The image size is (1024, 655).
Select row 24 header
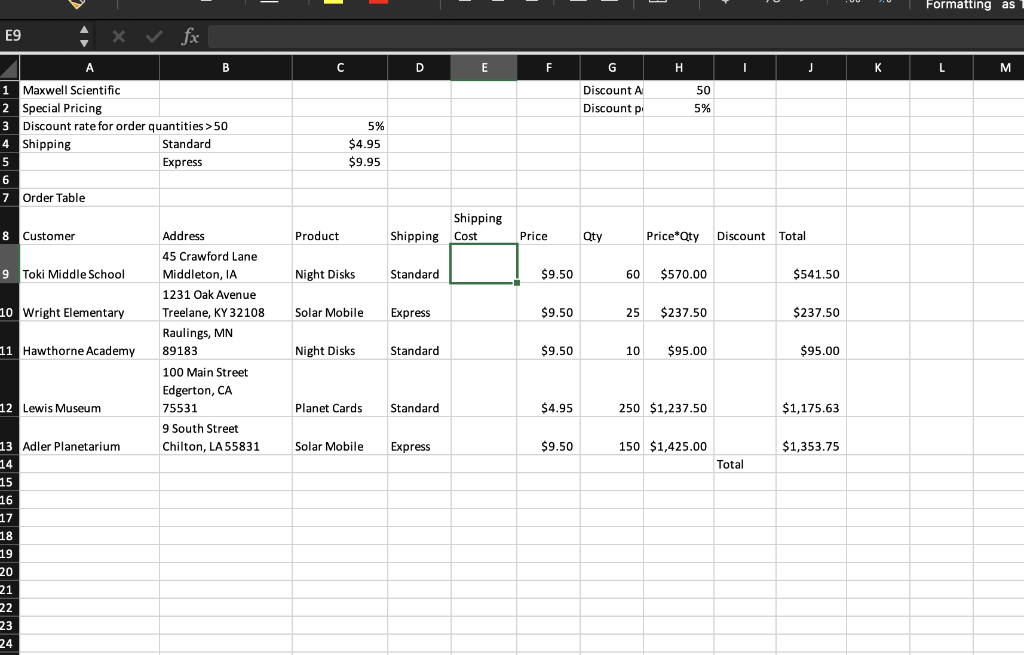9,644
